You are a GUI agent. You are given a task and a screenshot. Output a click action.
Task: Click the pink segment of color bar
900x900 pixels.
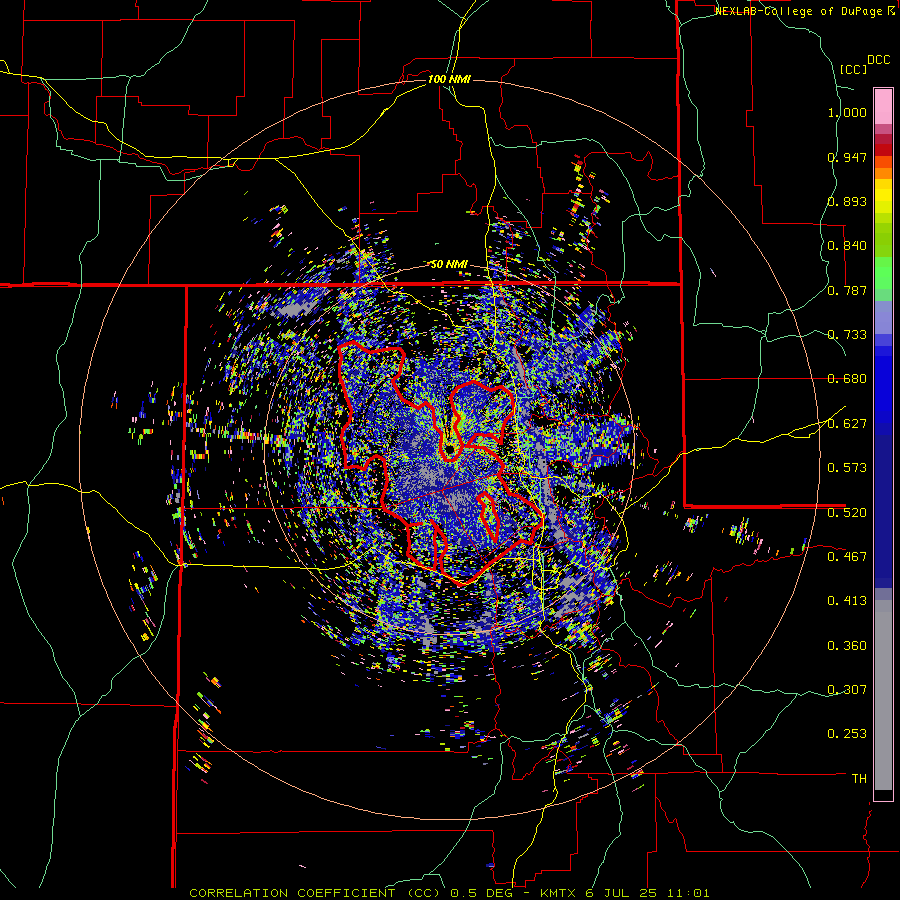point(883,106)
